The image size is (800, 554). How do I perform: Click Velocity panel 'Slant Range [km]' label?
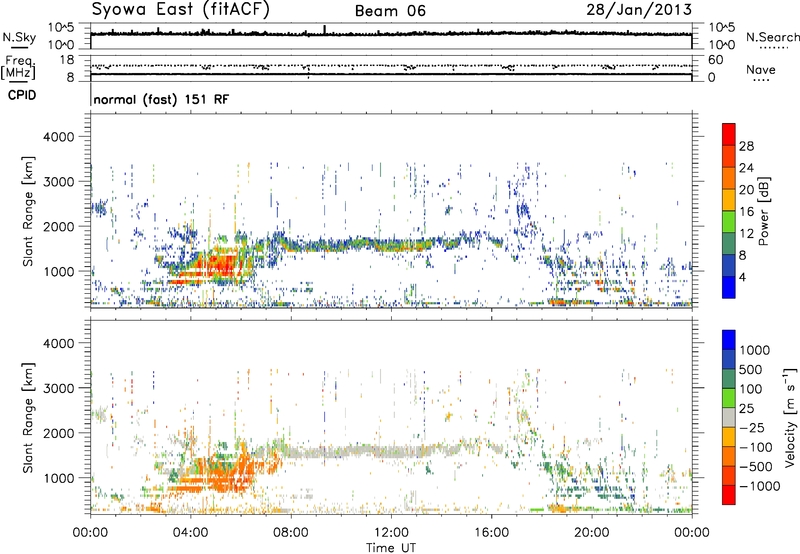coord(28,418)
